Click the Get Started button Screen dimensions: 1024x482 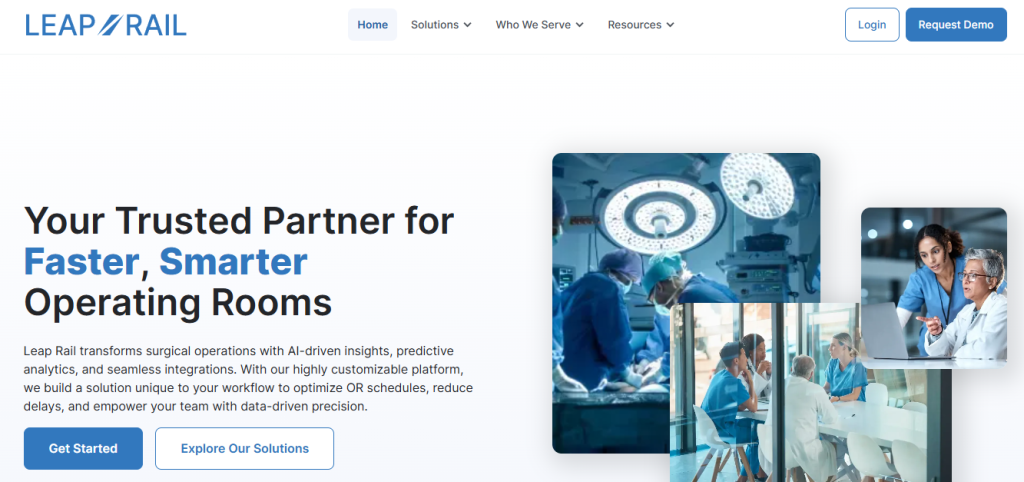click(x=83, y=449)
